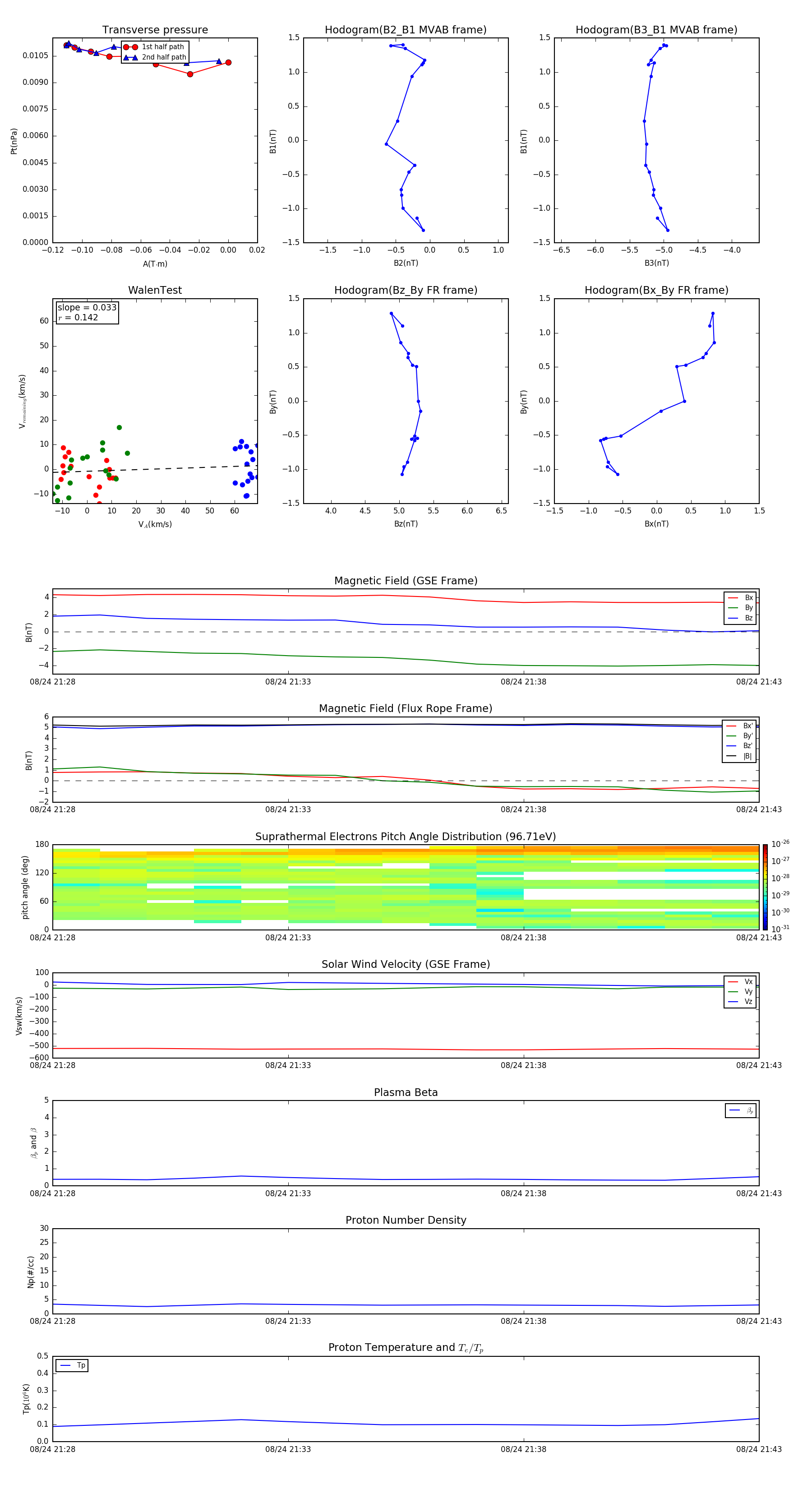Select the 'Solar Wind Velocity (GSE Frame)' title
812x1489 pixels.
[x=406, y=965]
